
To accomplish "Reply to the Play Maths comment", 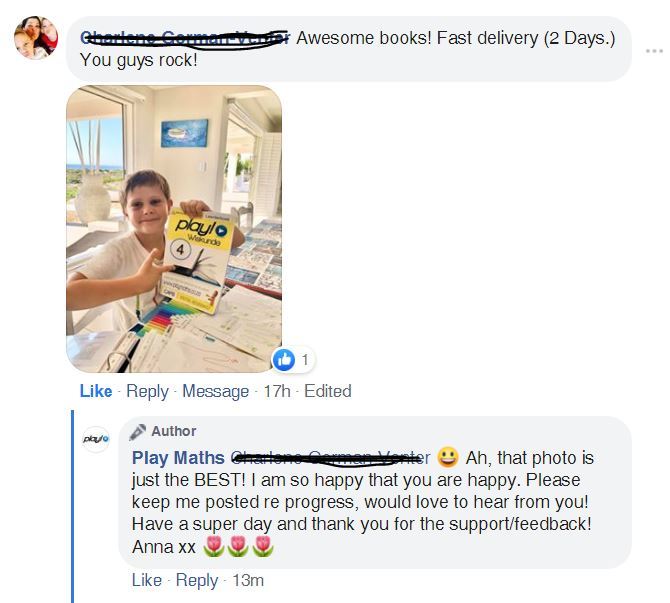I will pos(197,581).
